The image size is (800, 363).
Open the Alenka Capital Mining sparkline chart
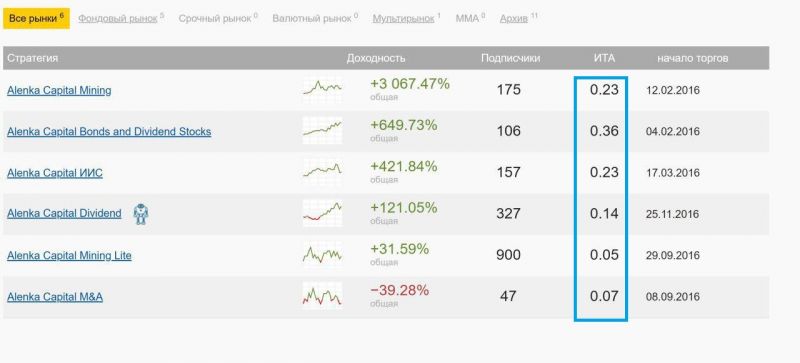tap(322, 89)
